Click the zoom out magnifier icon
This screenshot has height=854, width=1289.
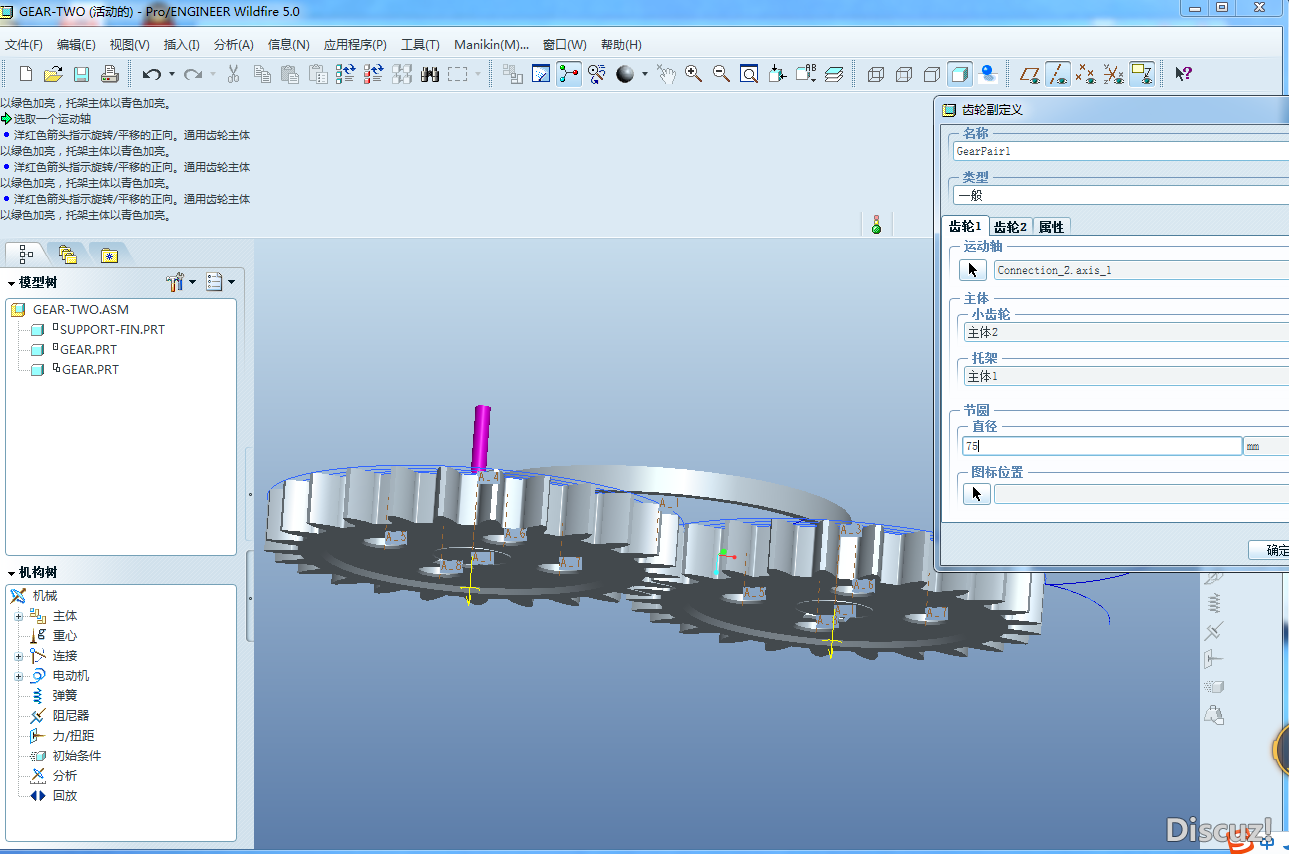(721, 74)
